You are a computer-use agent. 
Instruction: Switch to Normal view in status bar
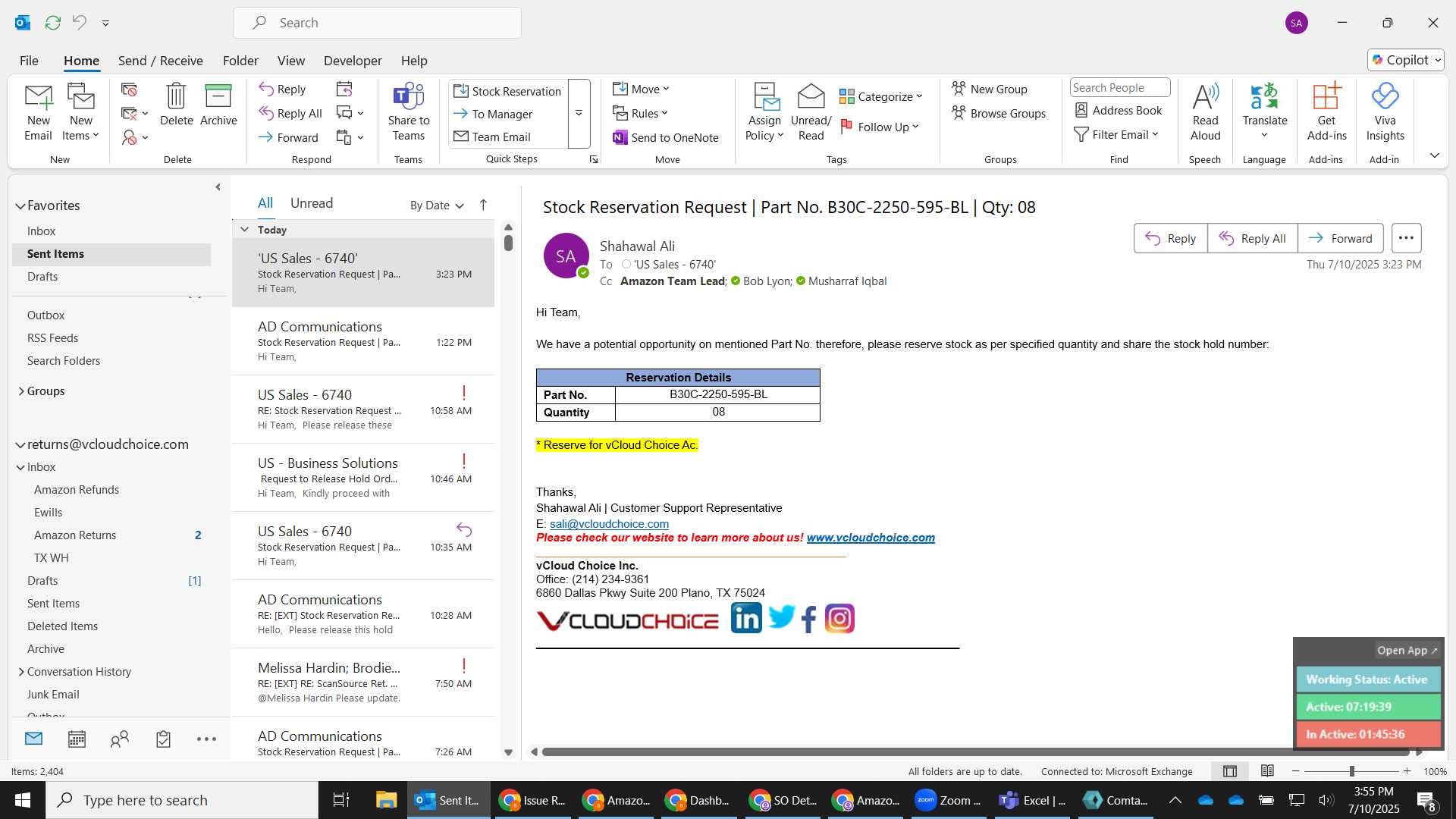click(1230, 771)
